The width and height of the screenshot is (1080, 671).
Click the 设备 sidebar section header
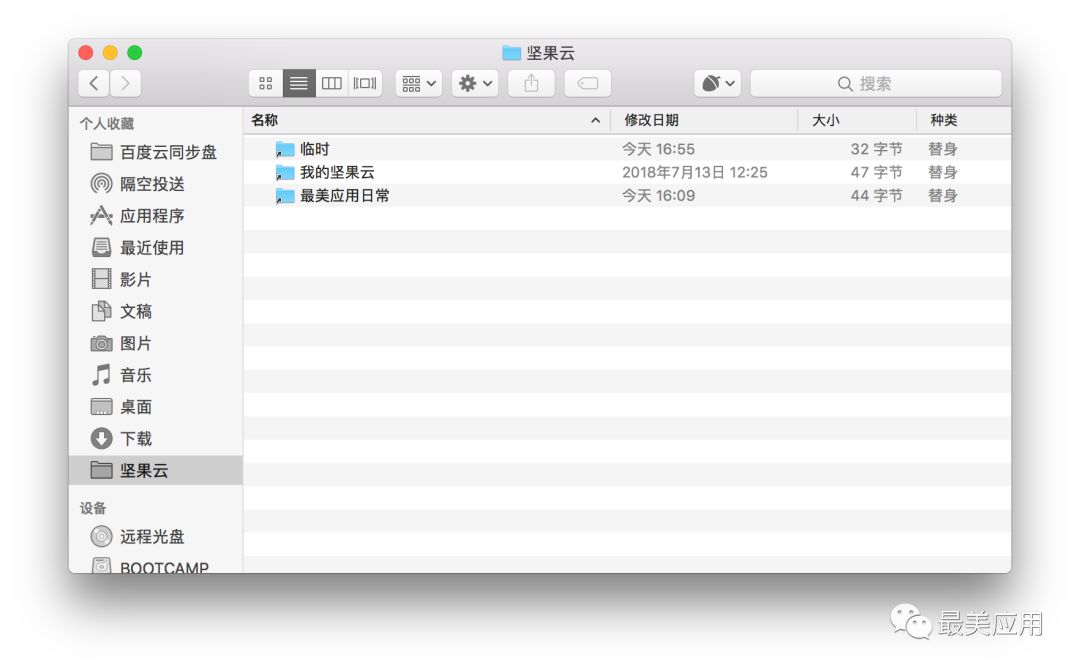[93, 508]
